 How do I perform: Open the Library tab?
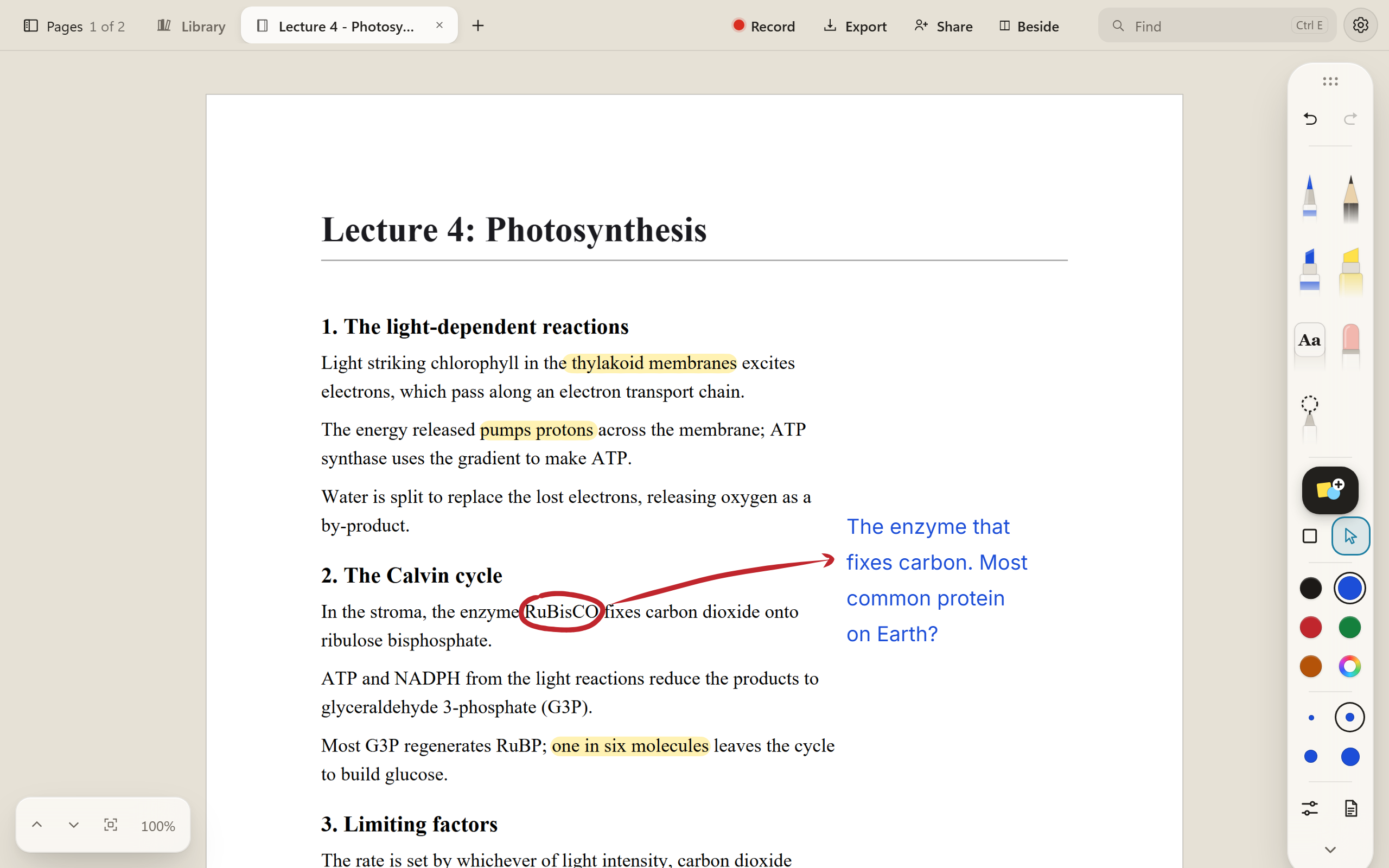coord(191,26)
